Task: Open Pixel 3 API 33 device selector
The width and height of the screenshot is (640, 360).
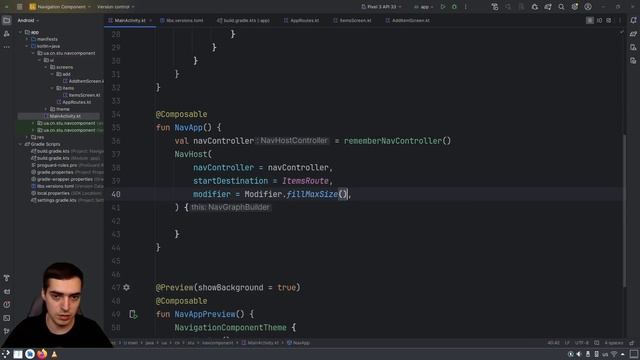Action: coord(382,7)
